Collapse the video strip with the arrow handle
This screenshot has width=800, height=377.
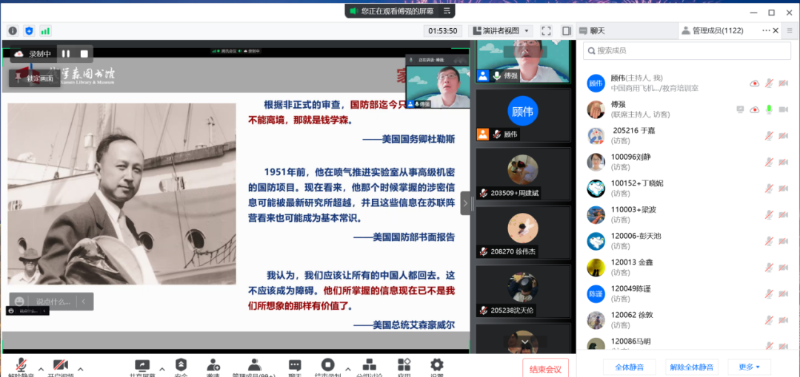click(x=465, y=203)
